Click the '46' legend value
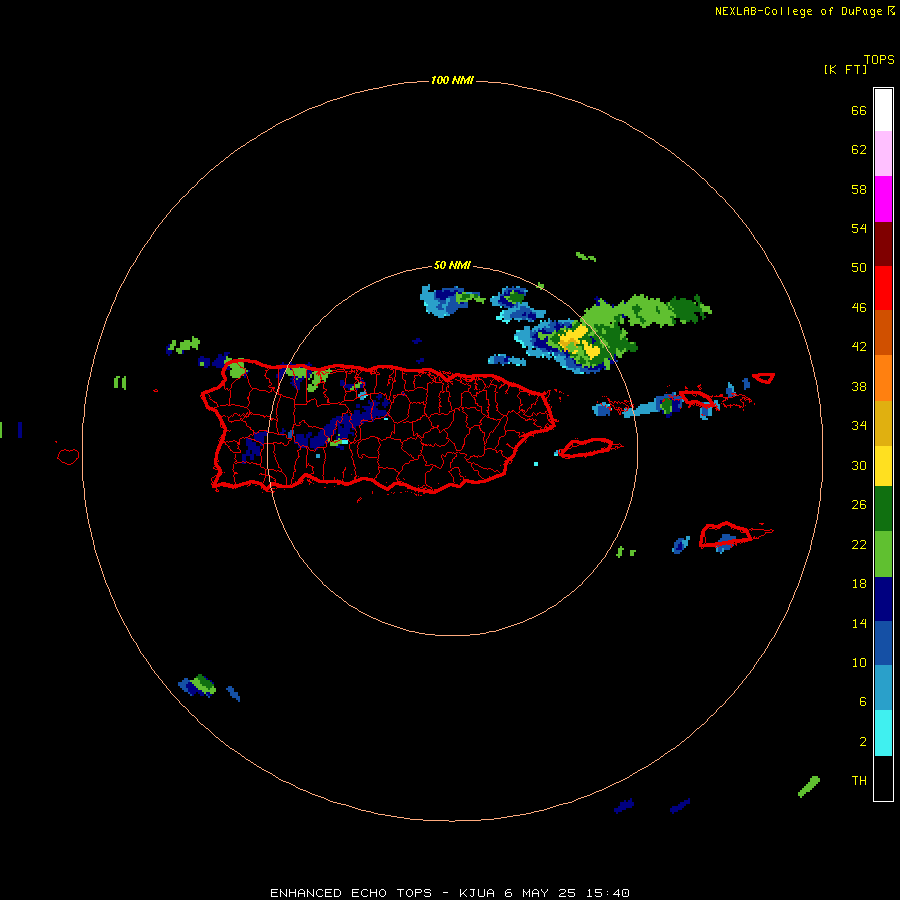 coord(859,307)
